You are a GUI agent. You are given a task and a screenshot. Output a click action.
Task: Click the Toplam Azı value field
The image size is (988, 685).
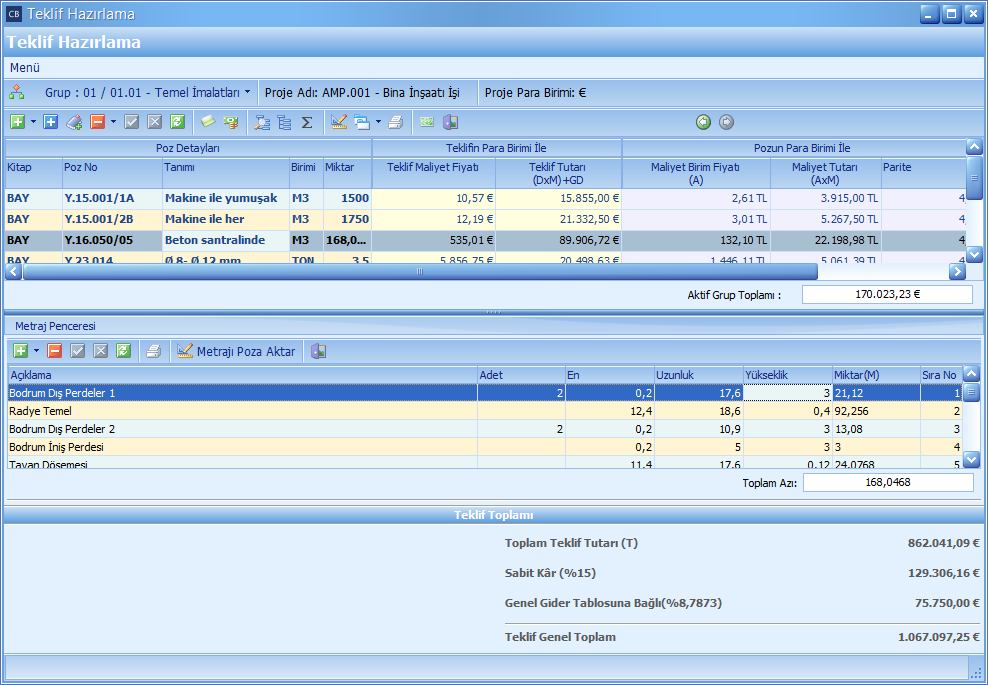[887, 483]
